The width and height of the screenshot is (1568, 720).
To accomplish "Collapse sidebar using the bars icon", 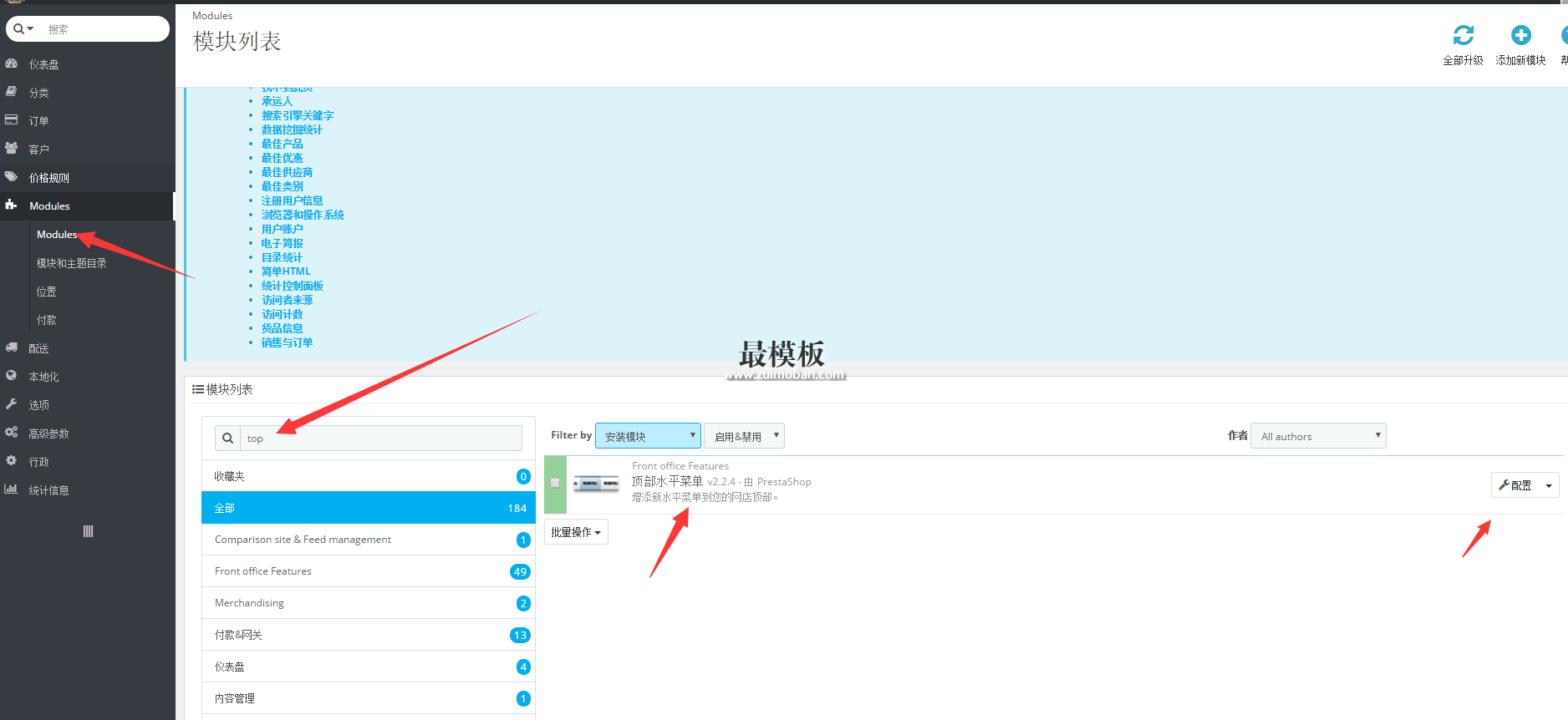I will pos(88,531).
